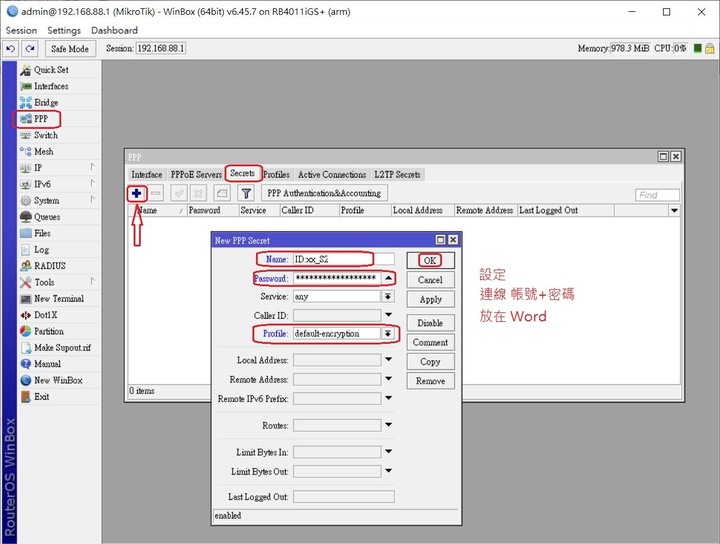
Task: Click the Disable button
Action: 430,323
